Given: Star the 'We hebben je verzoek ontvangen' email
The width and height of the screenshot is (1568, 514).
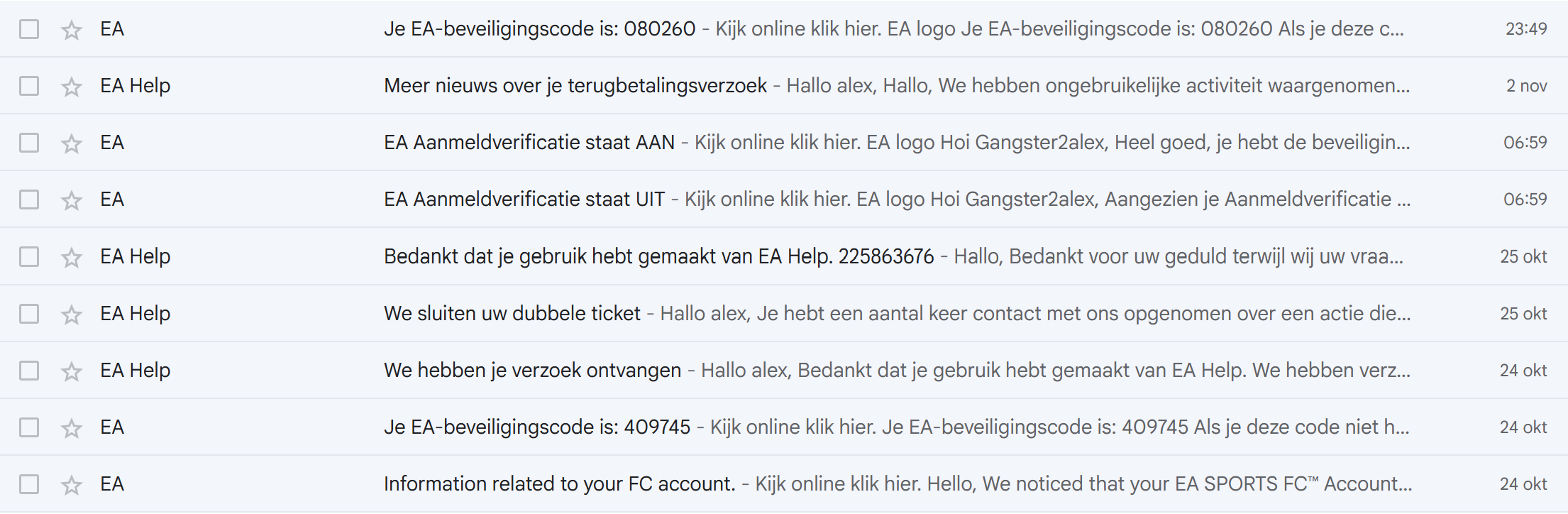Looking at the screenshot, I should point(72,371).
